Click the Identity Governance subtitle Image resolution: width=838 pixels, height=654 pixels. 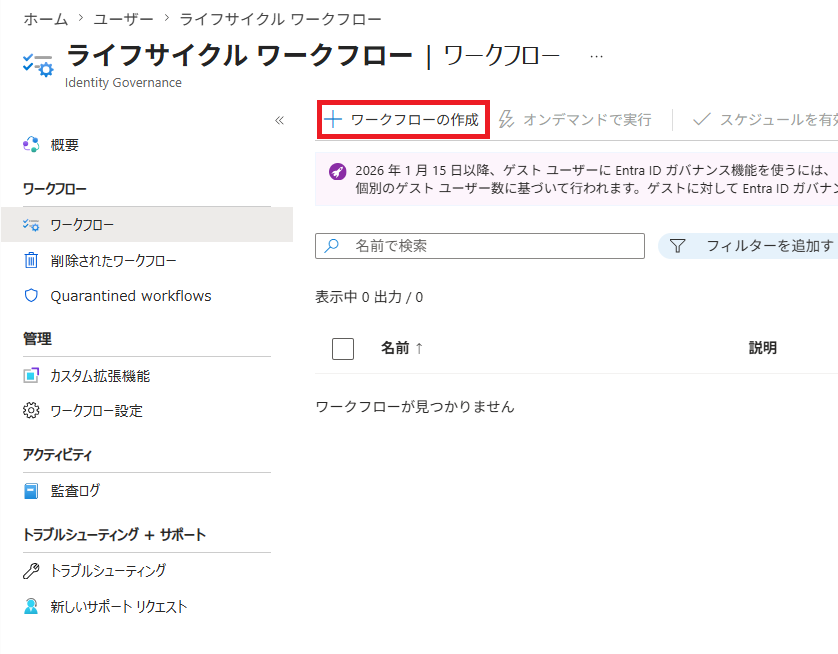coord(123,83)
